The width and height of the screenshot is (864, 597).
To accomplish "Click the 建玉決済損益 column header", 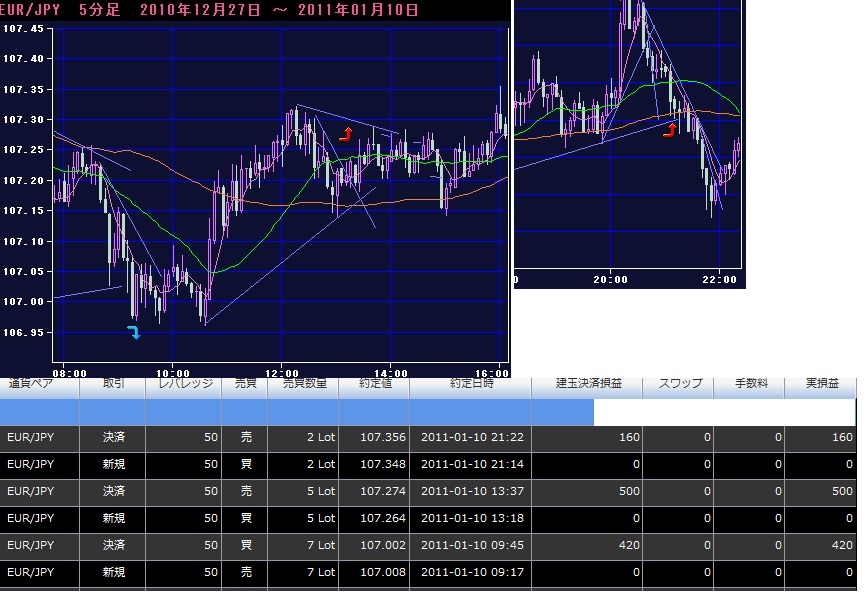I will click(587, 384).
